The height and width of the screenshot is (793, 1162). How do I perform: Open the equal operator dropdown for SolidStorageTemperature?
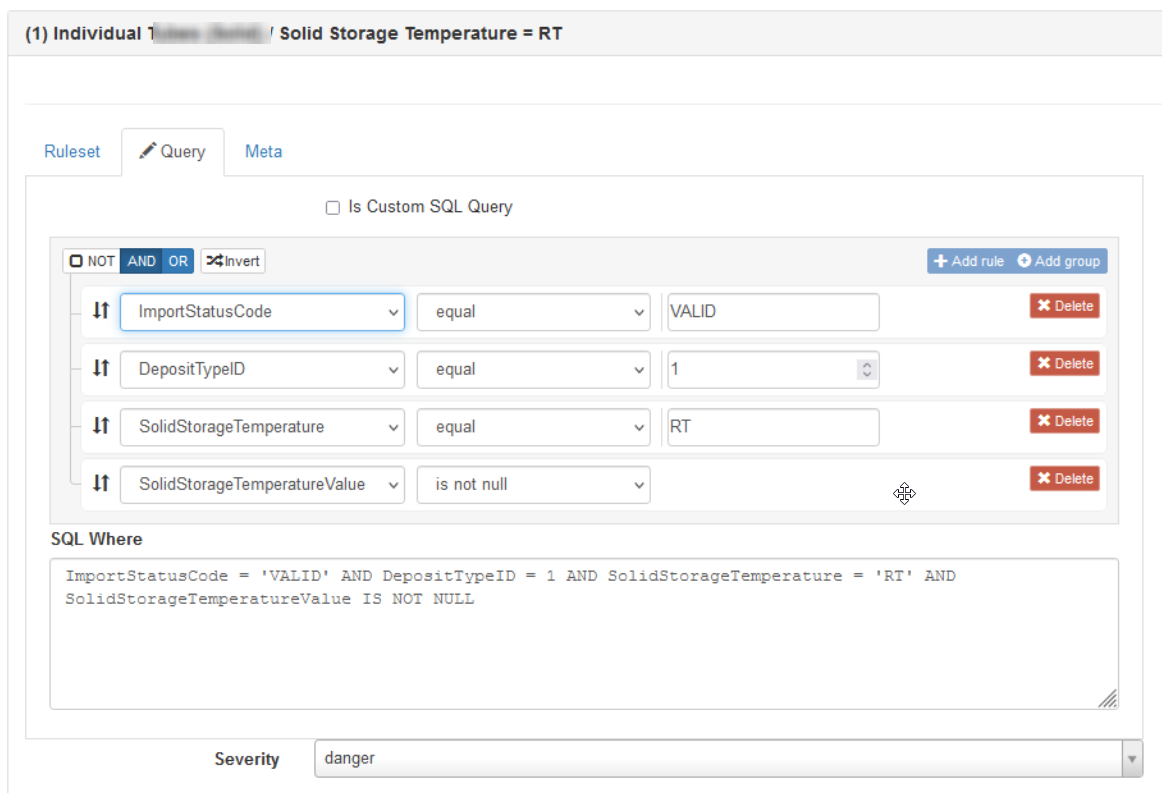pos(534,427)
